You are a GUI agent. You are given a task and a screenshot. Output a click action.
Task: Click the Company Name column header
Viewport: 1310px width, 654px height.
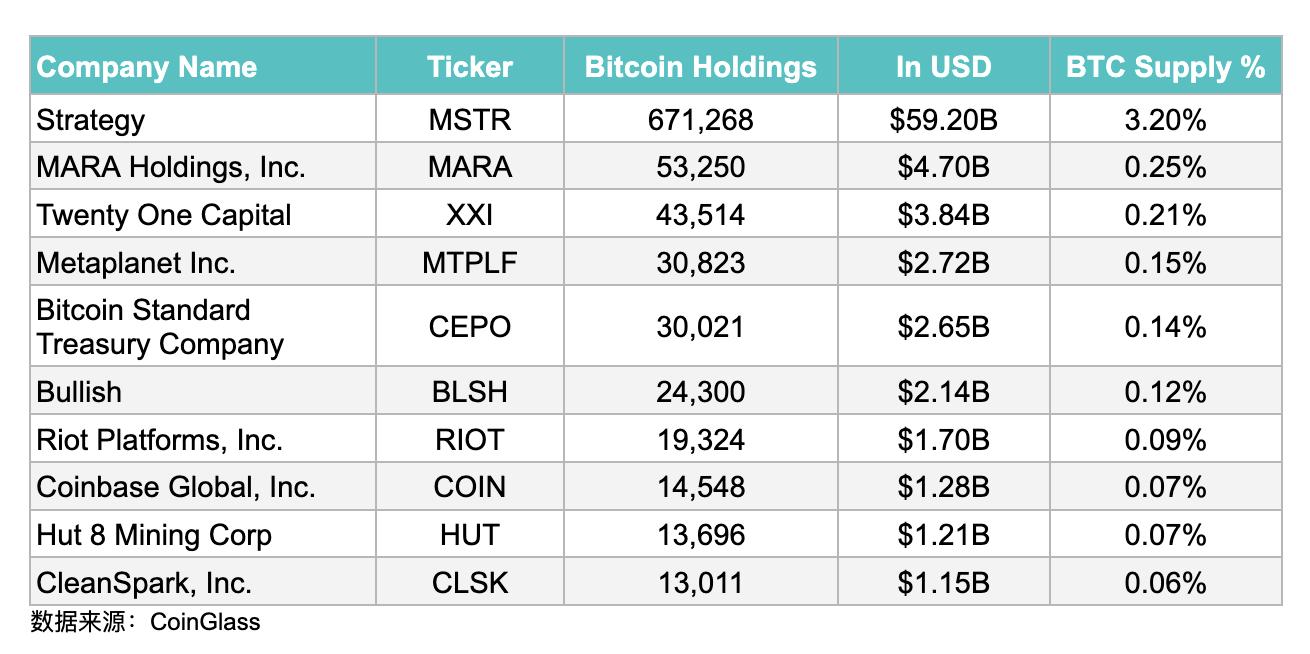(x=147, y=67)
